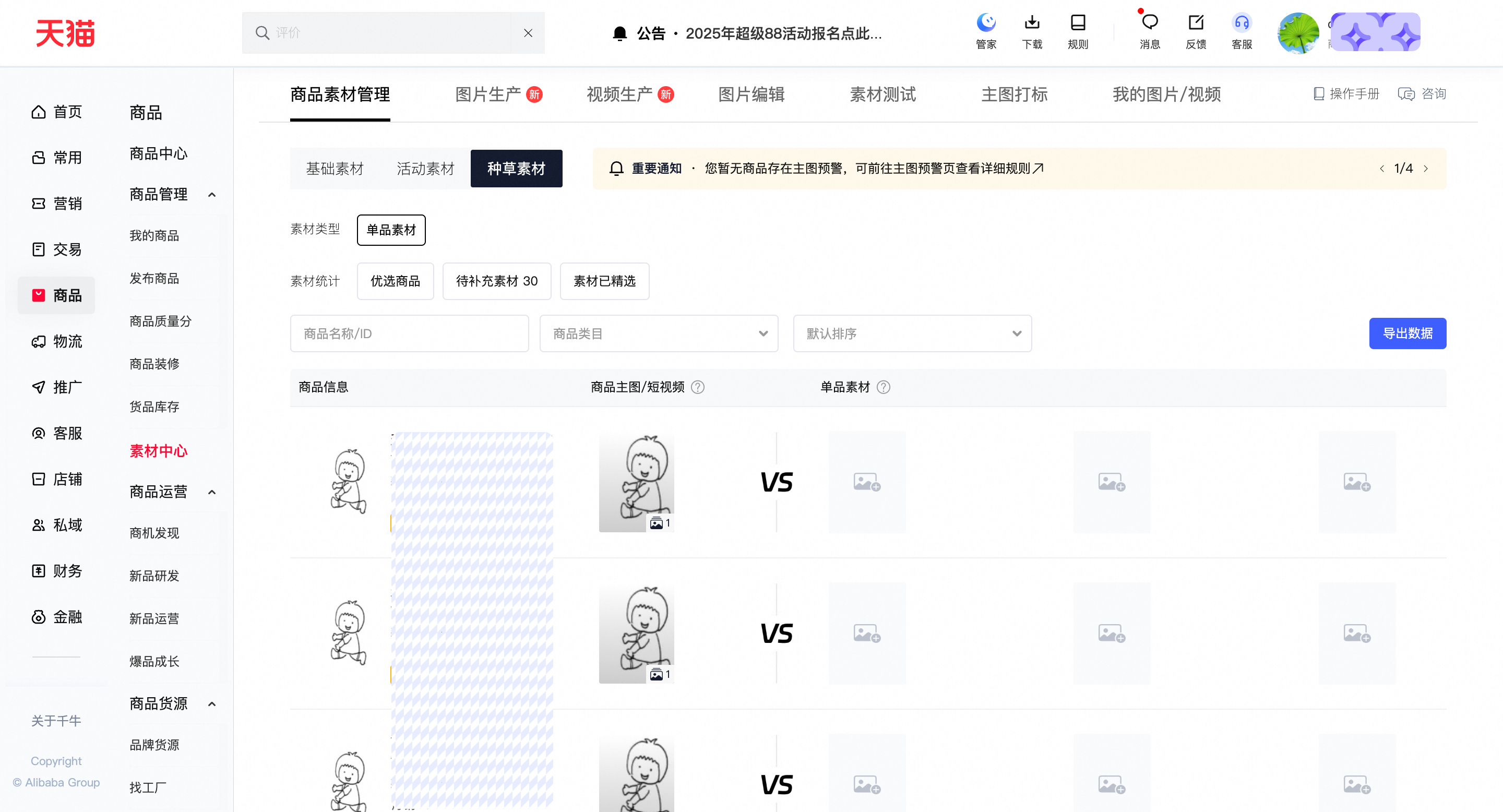The image size is (1503, 812).
Task: Select the 基础素材 segment
Action: tap(335, 169)
